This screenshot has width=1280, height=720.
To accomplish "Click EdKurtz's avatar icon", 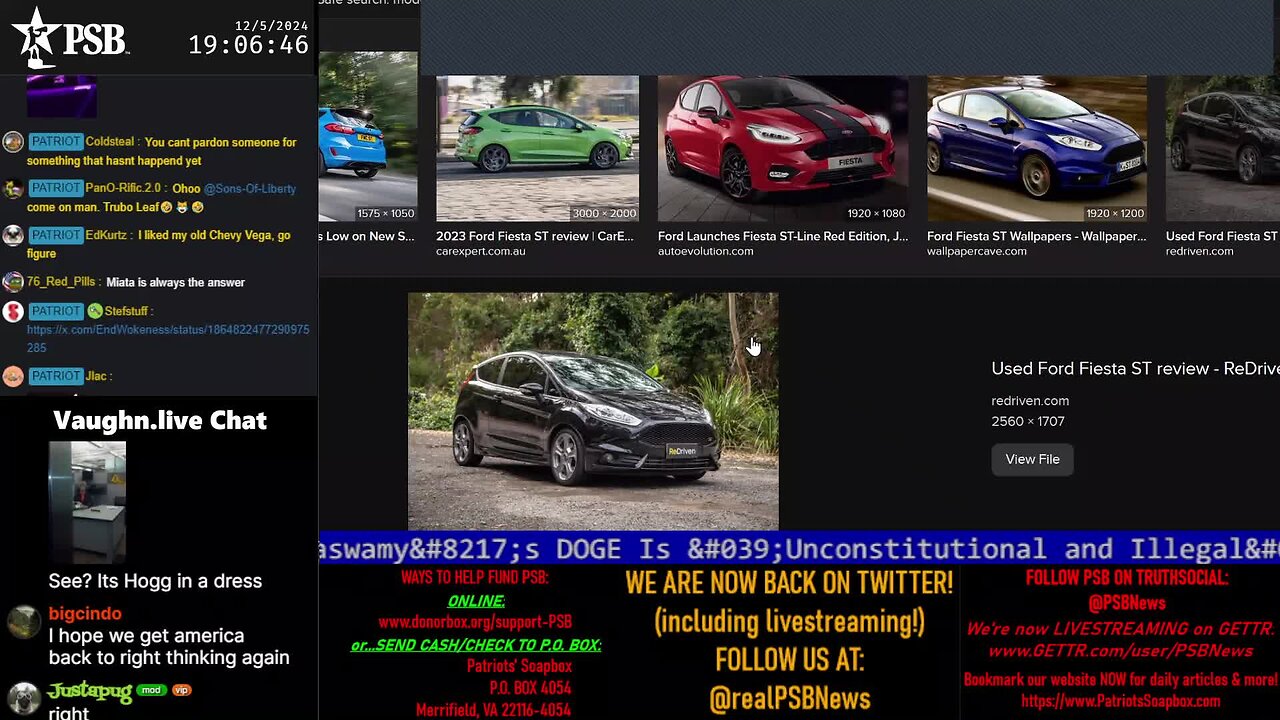I will tap(13, 235).
